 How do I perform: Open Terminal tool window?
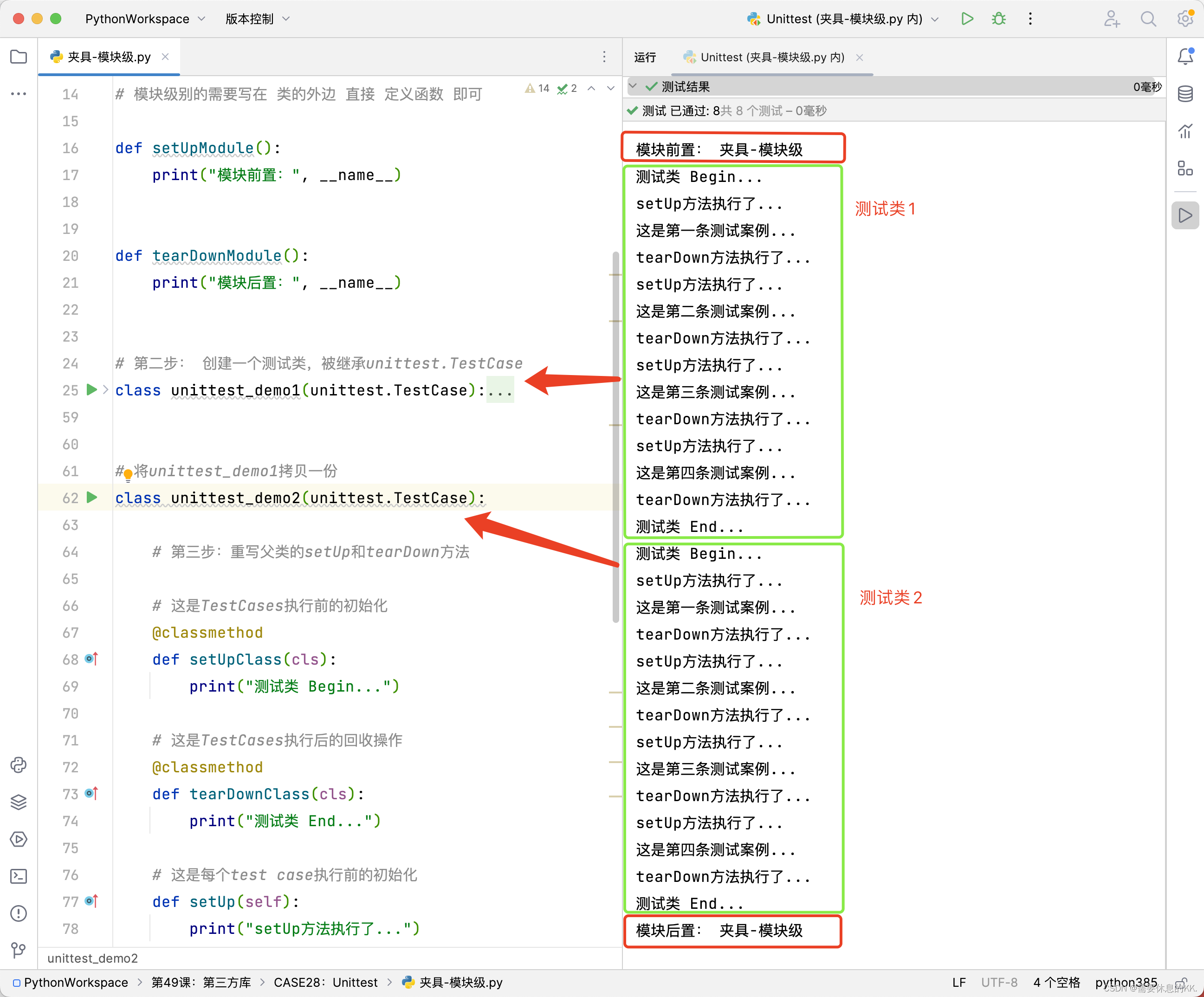coord(19,876)
